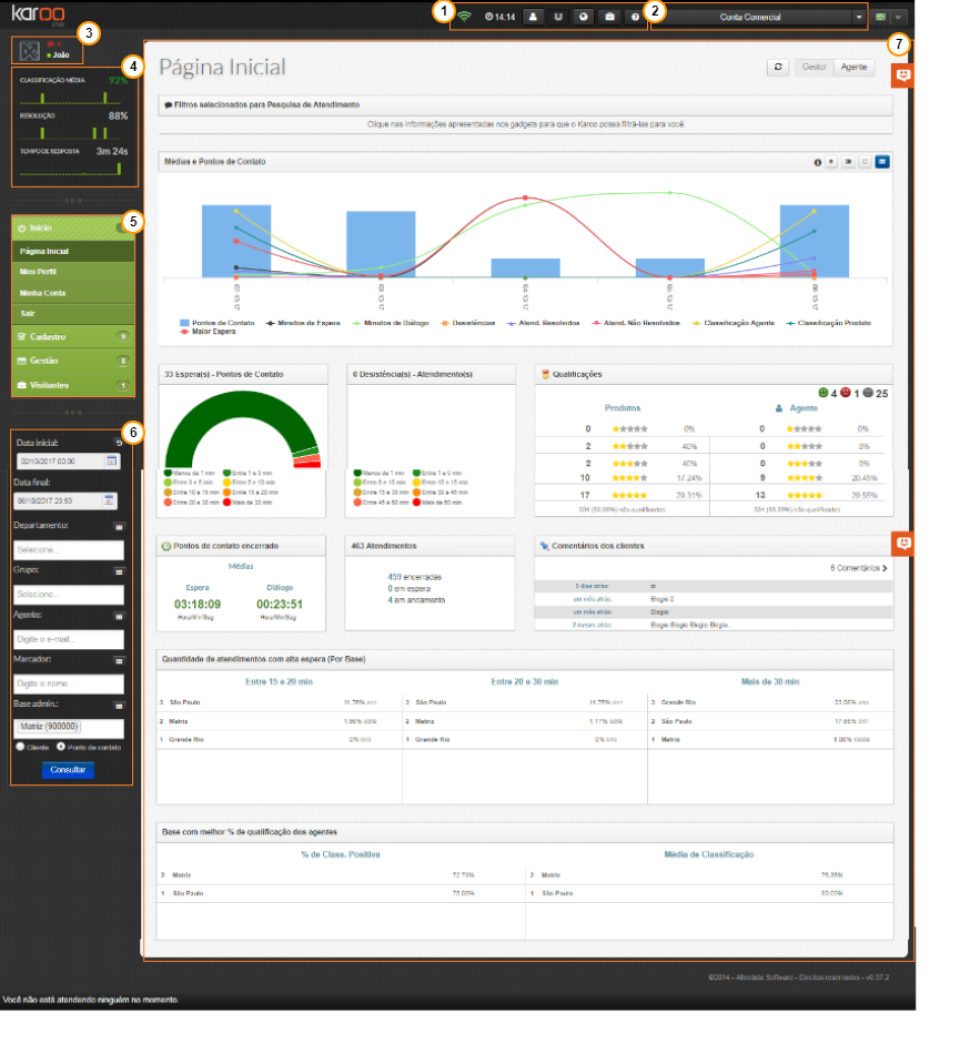Image resolution: width=960 pixels, height=1054 pixels.
Task: Click the globe icon in top bar
Action: click(x=584, y=17)
